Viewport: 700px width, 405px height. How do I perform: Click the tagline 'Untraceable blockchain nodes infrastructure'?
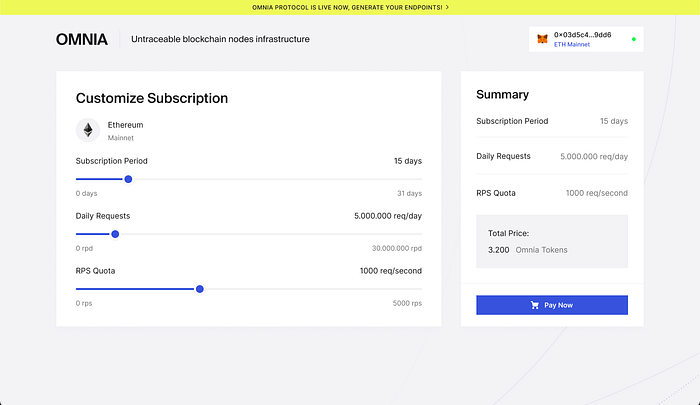coord(220,39)
